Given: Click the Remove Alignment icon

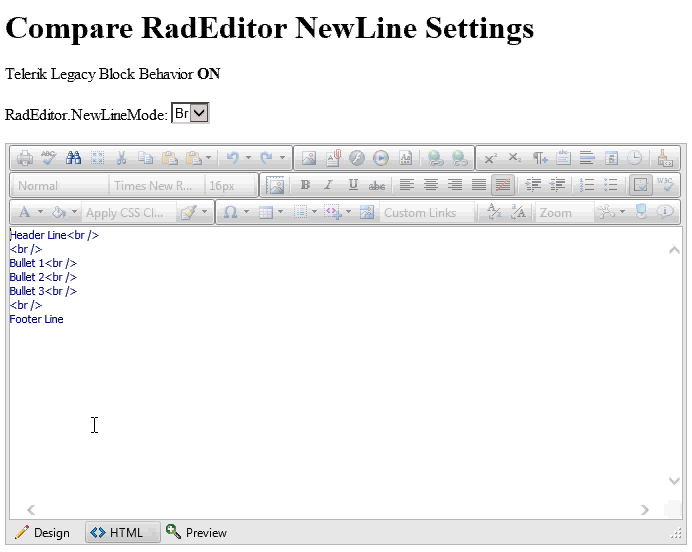Looking at the screenshot, I should (x=503, y=185).
